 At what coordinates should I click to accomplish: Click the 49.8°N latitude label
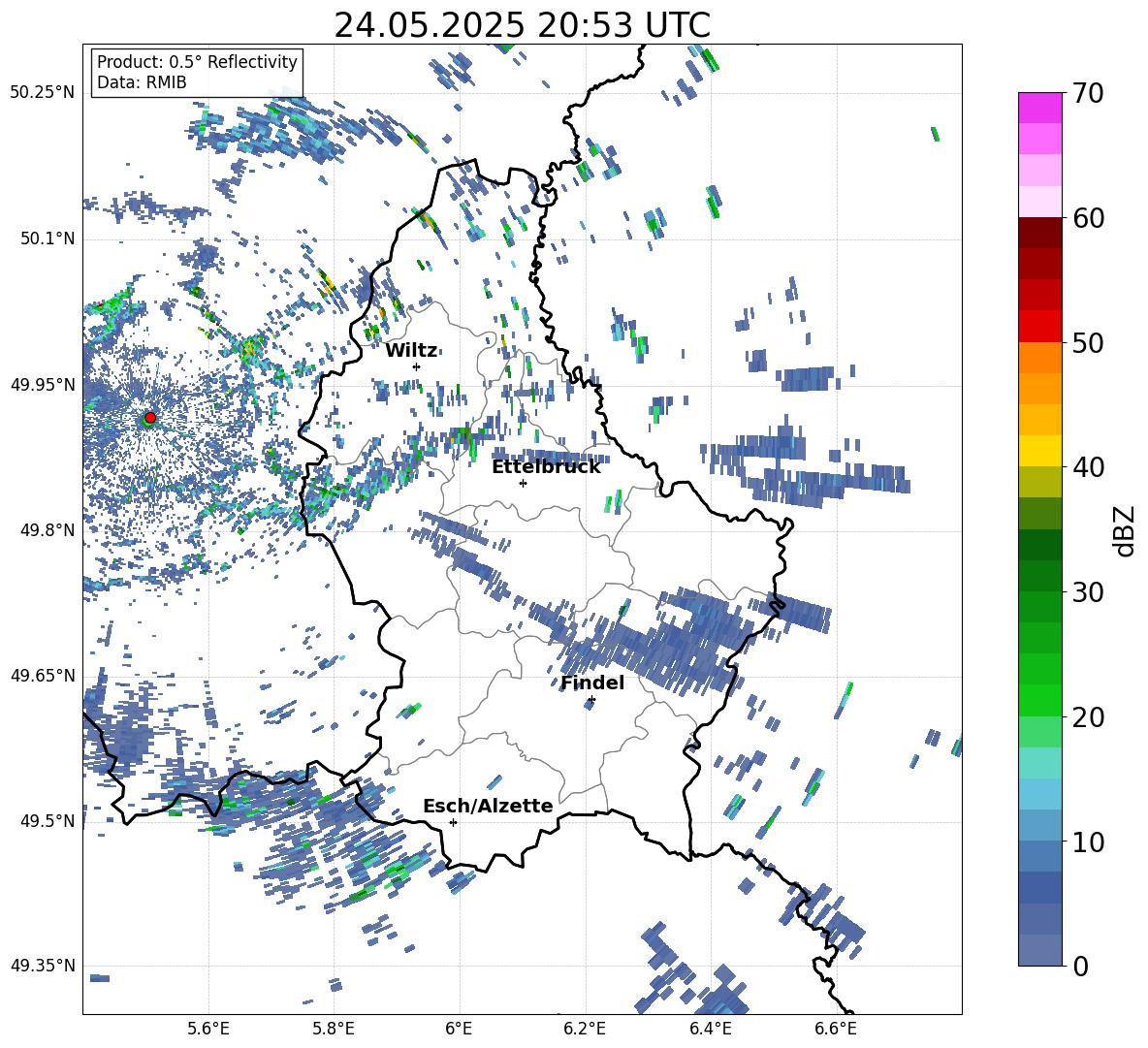click(x=47, y=530)
